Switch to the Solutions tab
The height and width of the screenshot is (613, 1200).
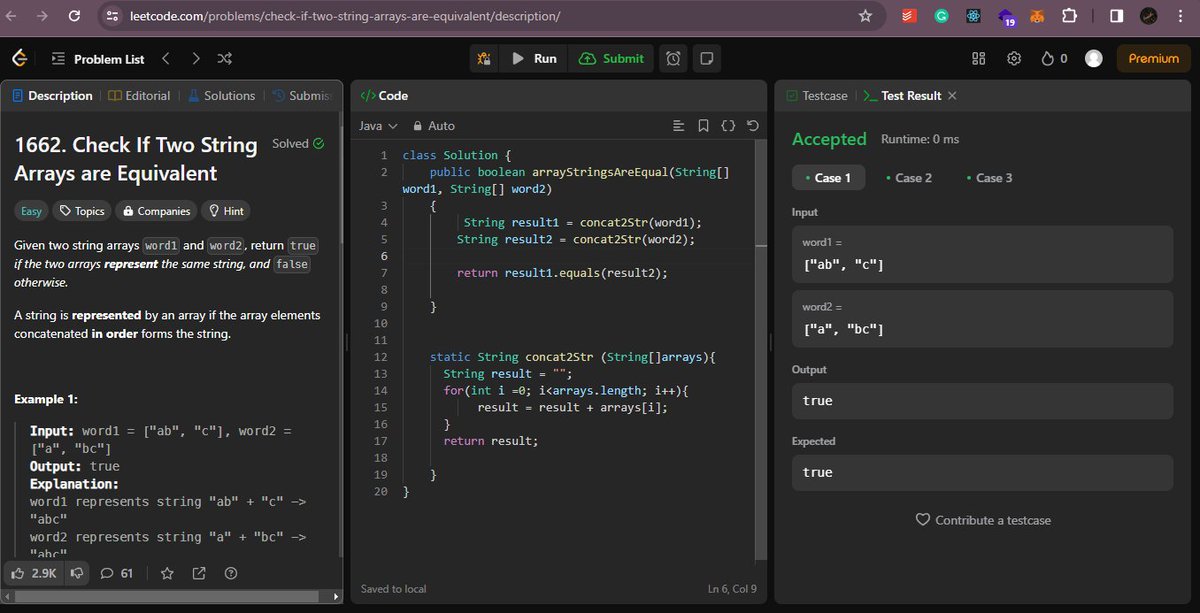coord(221,96)
